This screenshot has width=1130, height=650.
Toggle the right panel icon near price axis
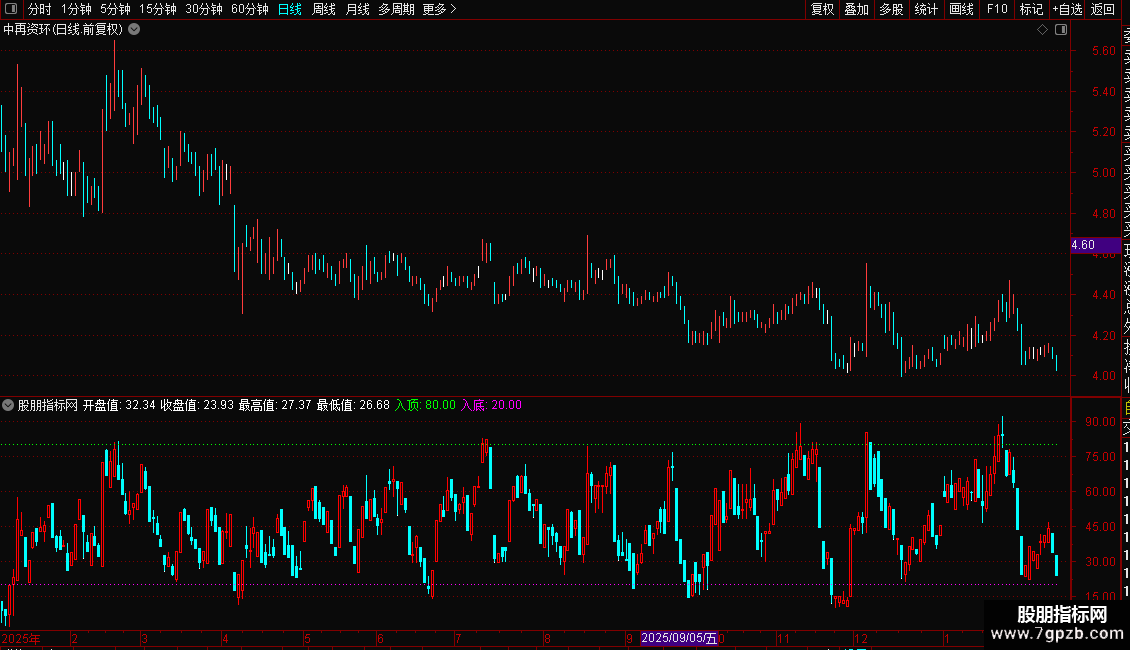coord(1061,30)
